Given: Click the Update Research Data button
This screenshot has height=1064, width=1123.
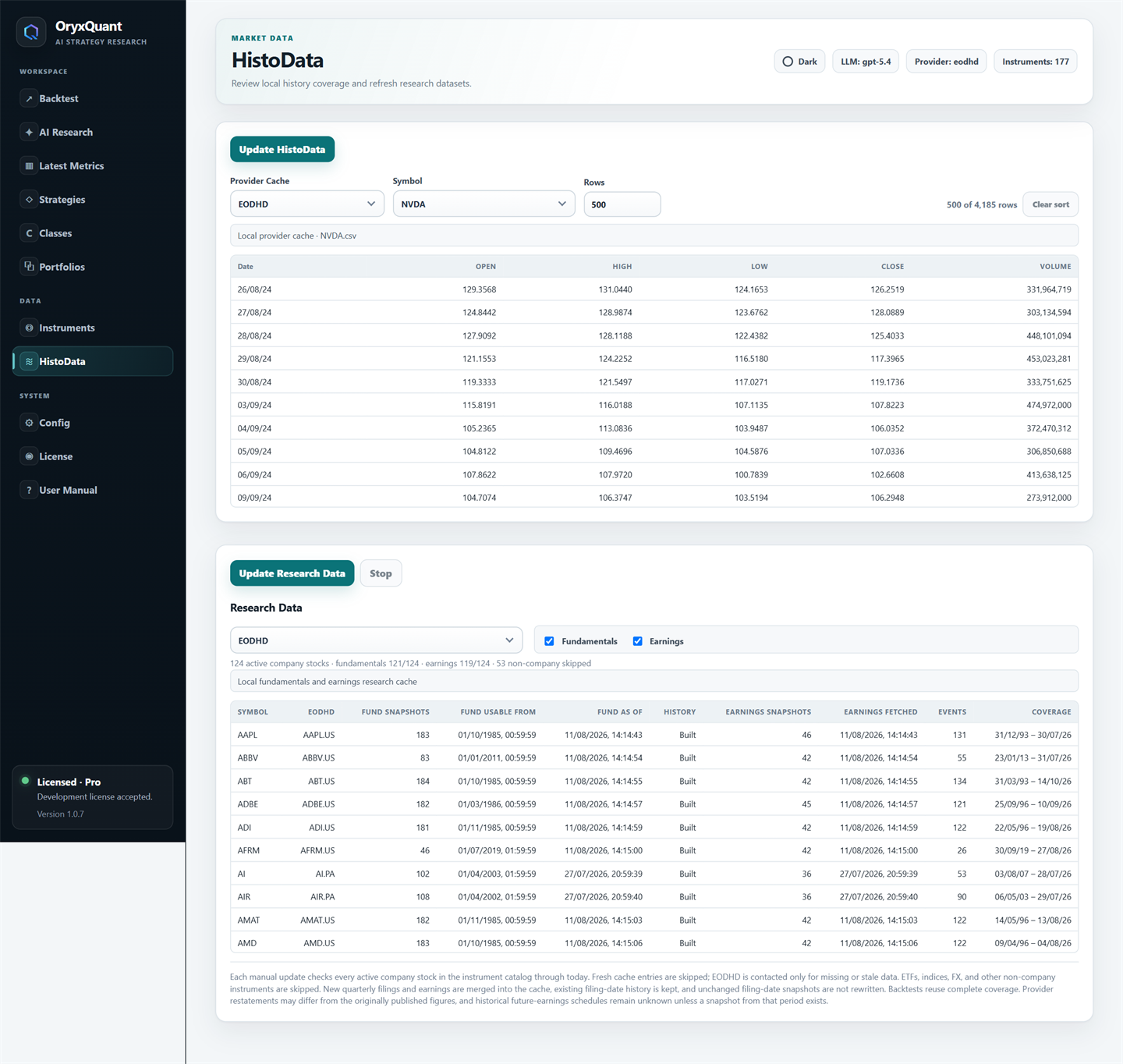Looking at the screenshot, I should 292,573.
